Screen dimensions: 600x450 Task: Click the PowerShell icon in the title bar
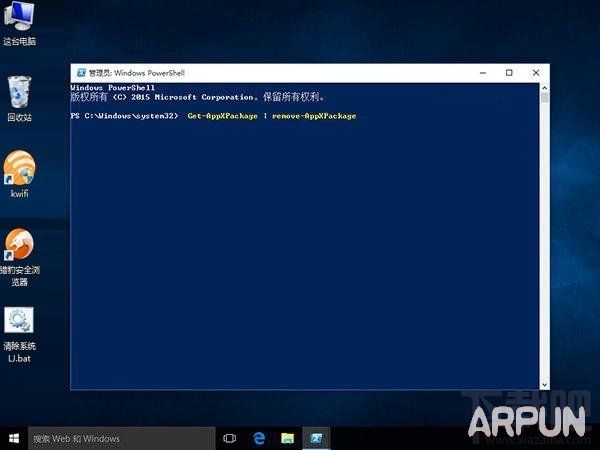coord(81,73)
